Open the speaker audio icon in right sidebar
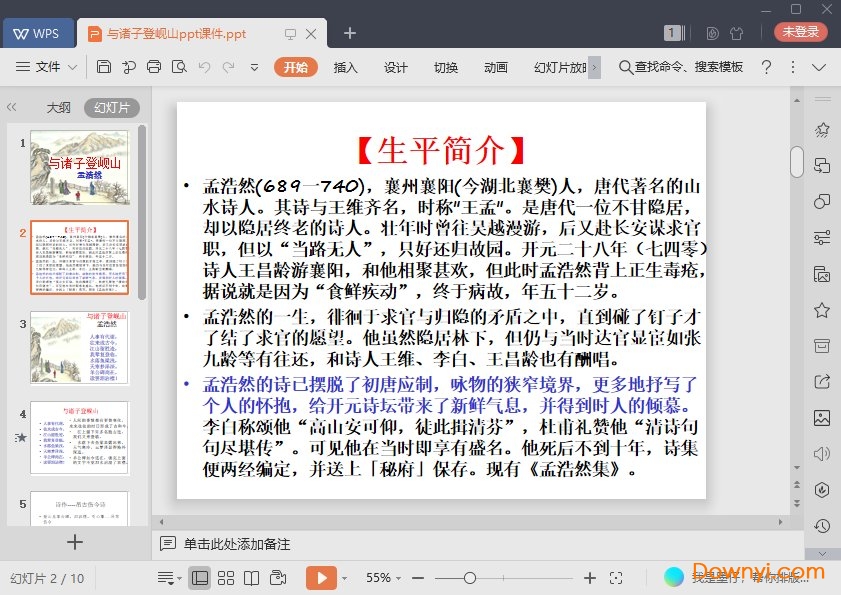 coord(822,453)
